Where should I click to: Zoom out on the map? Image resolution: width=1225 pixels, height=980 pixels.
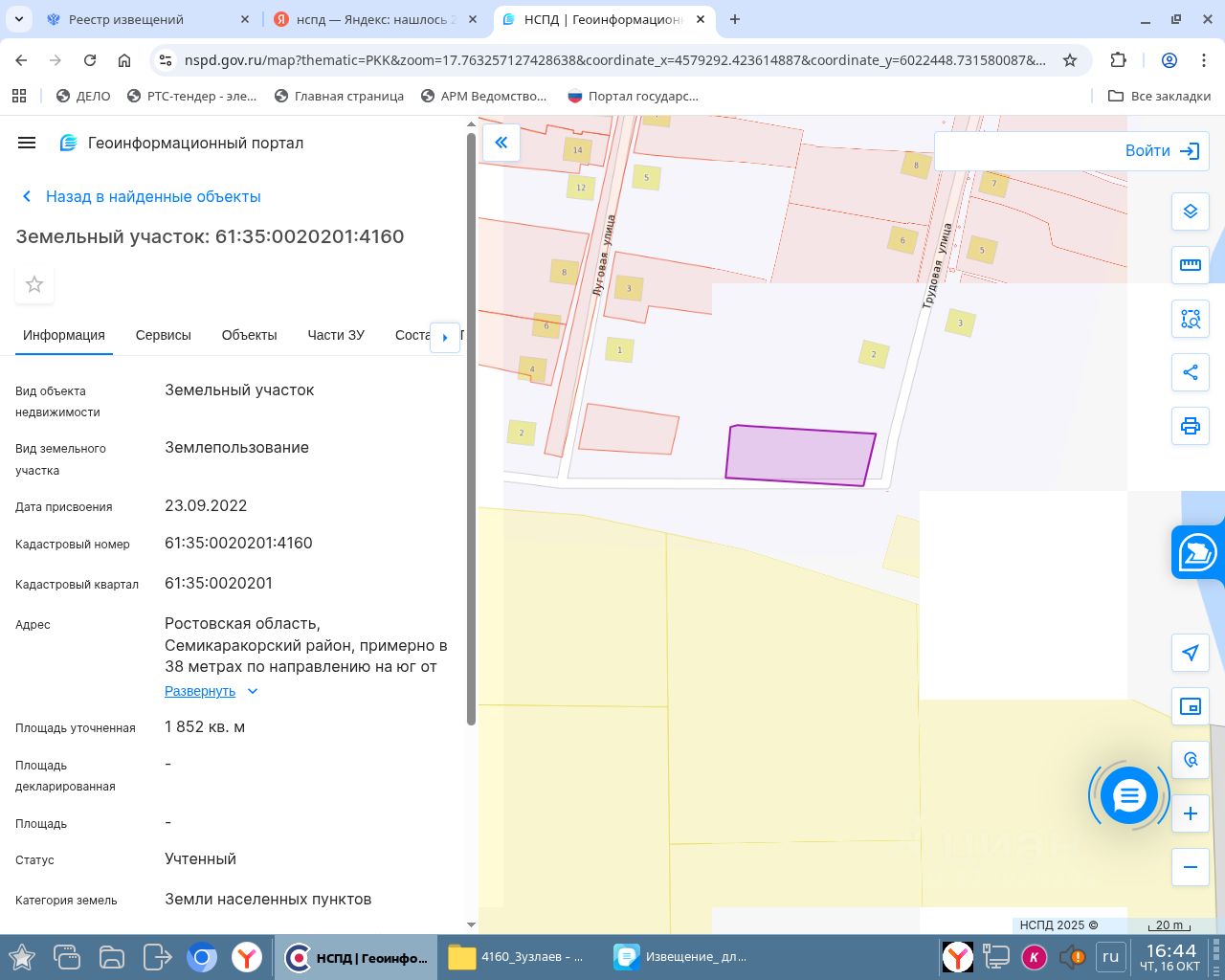point(1191,867)
